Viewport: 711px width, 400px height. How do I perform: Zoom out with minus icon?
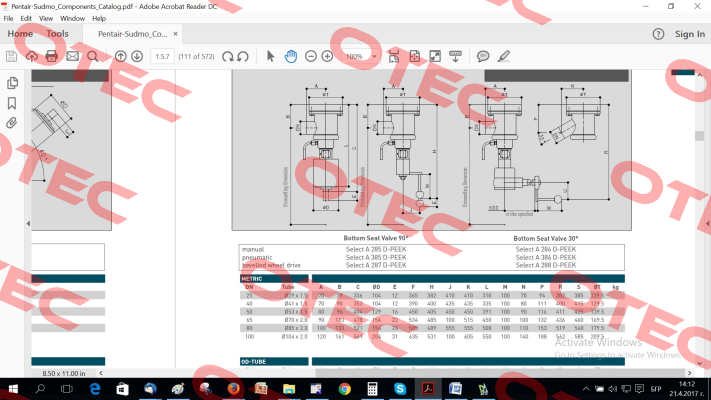pos(311,56)
